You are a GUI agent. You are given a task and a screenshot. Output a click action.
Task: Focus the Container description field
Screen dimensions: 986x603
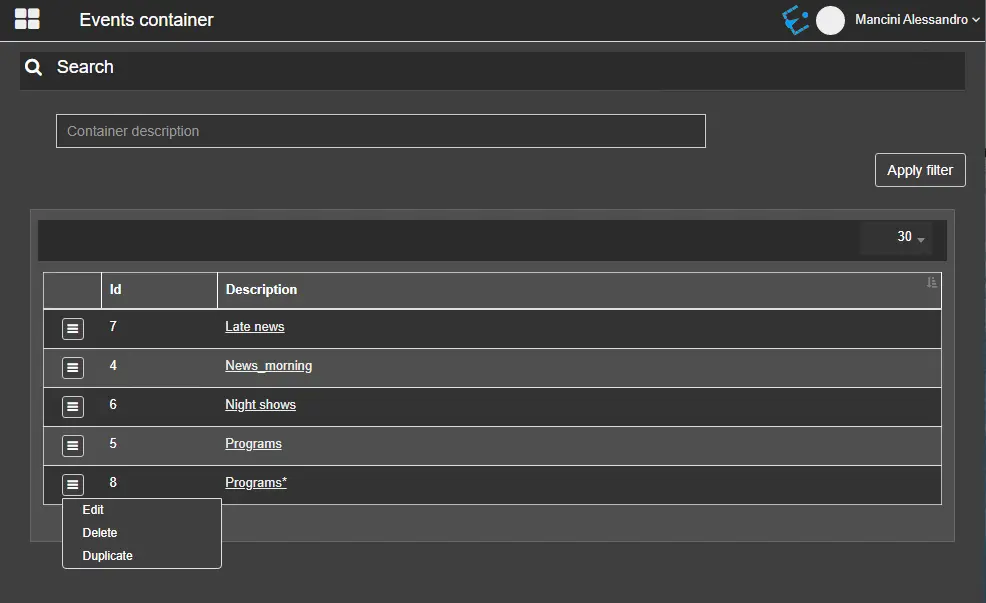(x=380, y=131)
